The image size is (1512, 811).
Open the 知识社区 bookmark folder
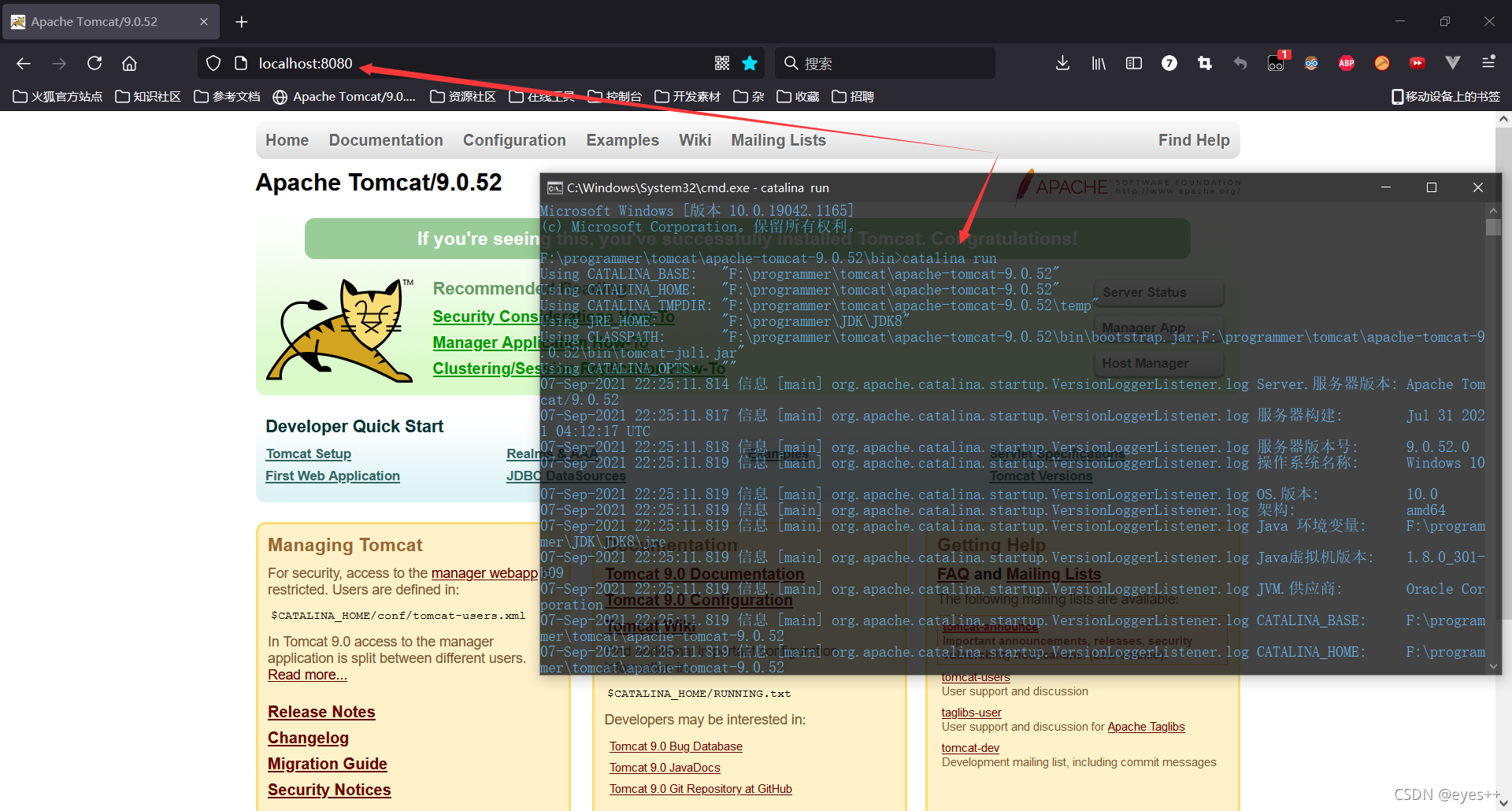point(148,97)
